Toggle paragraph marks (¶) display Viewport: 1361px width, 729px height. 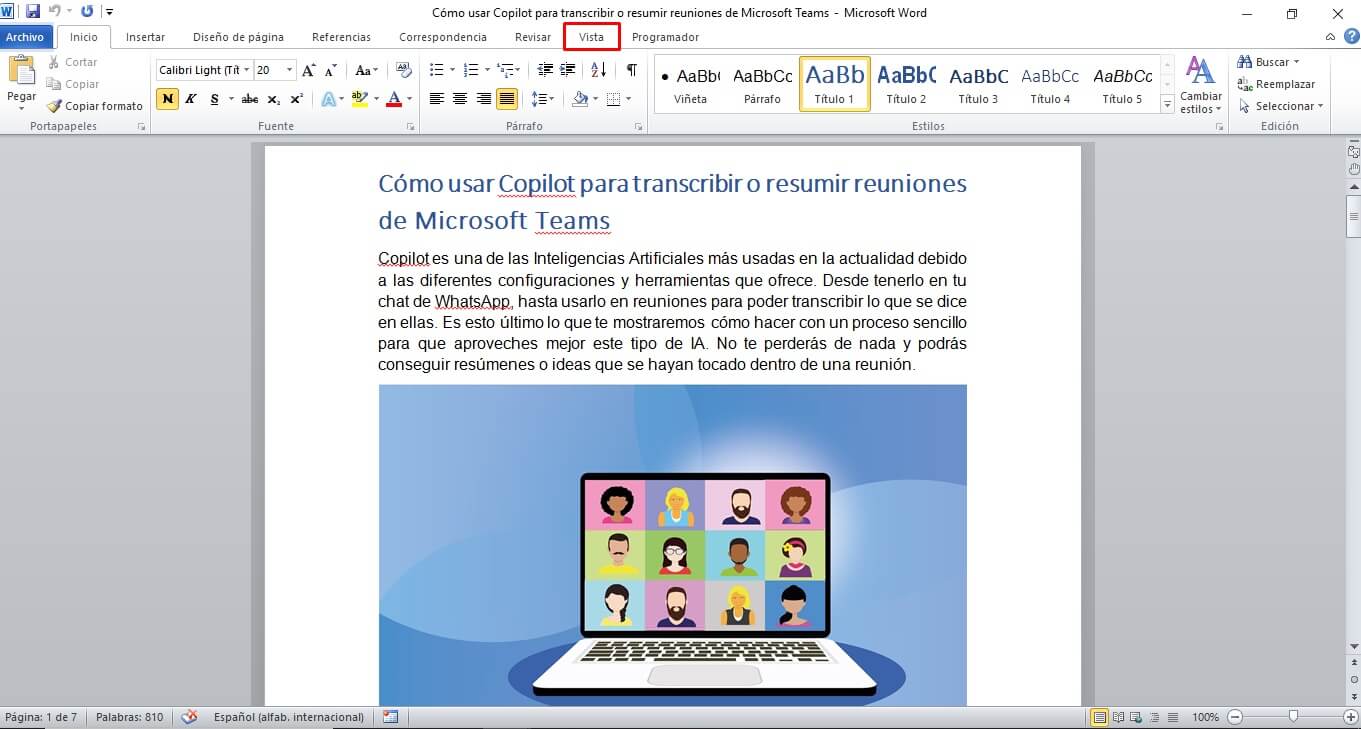point(631,70)
